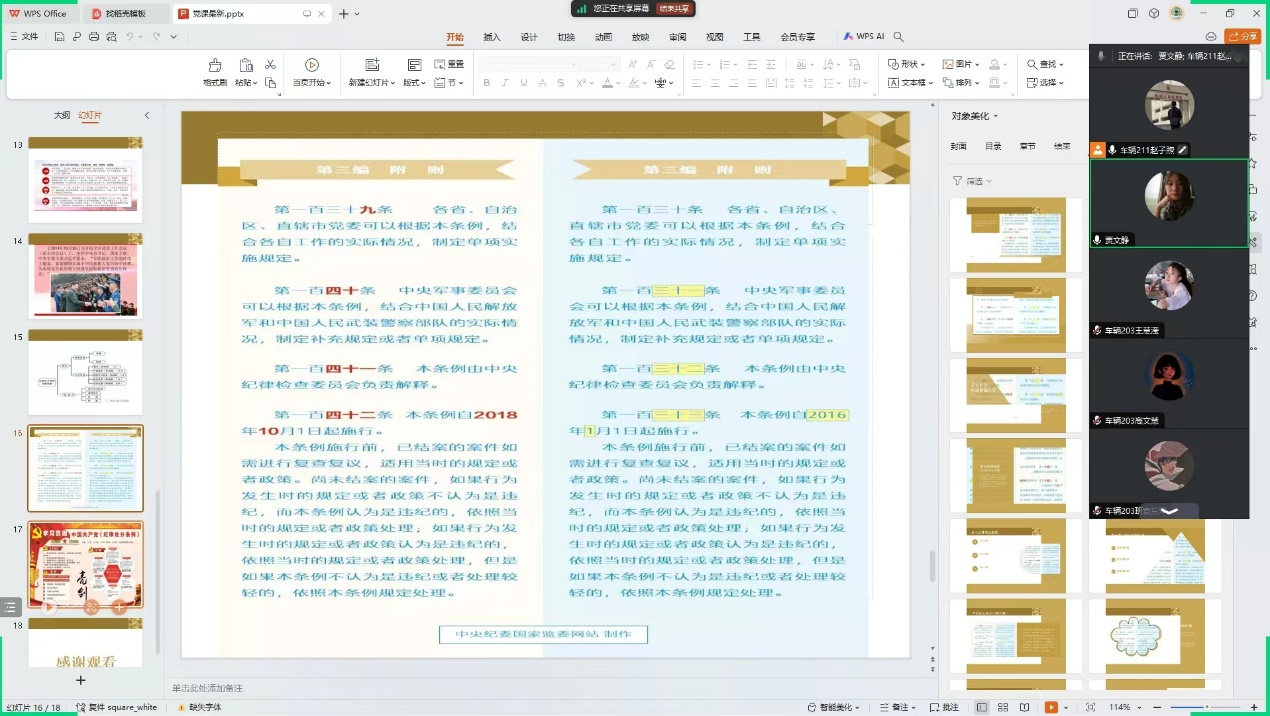
Task: Toggle Bold text formatting
Action: [487, 83]
